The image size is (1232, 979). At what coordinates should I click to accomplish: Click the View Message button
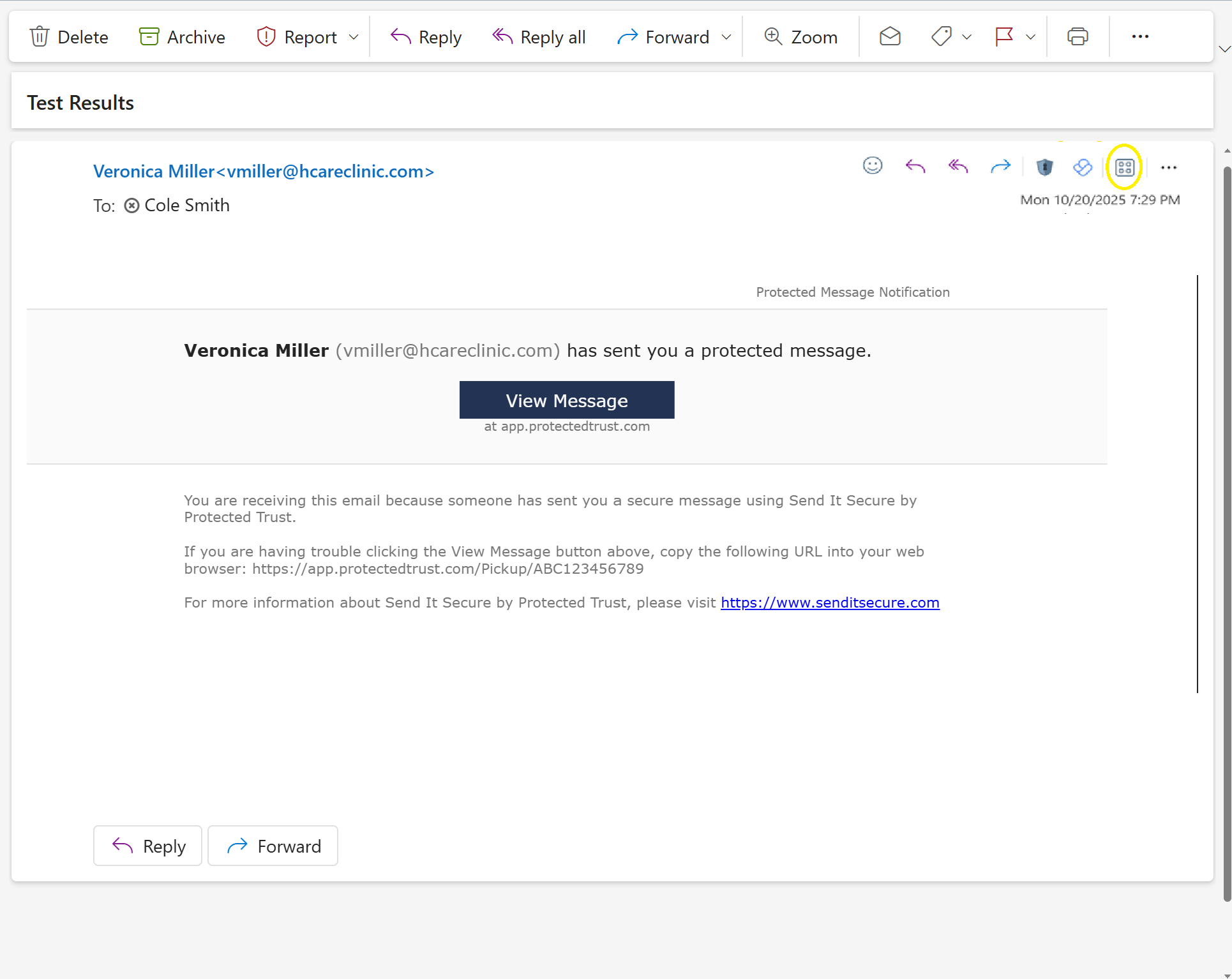click(566, 400)
